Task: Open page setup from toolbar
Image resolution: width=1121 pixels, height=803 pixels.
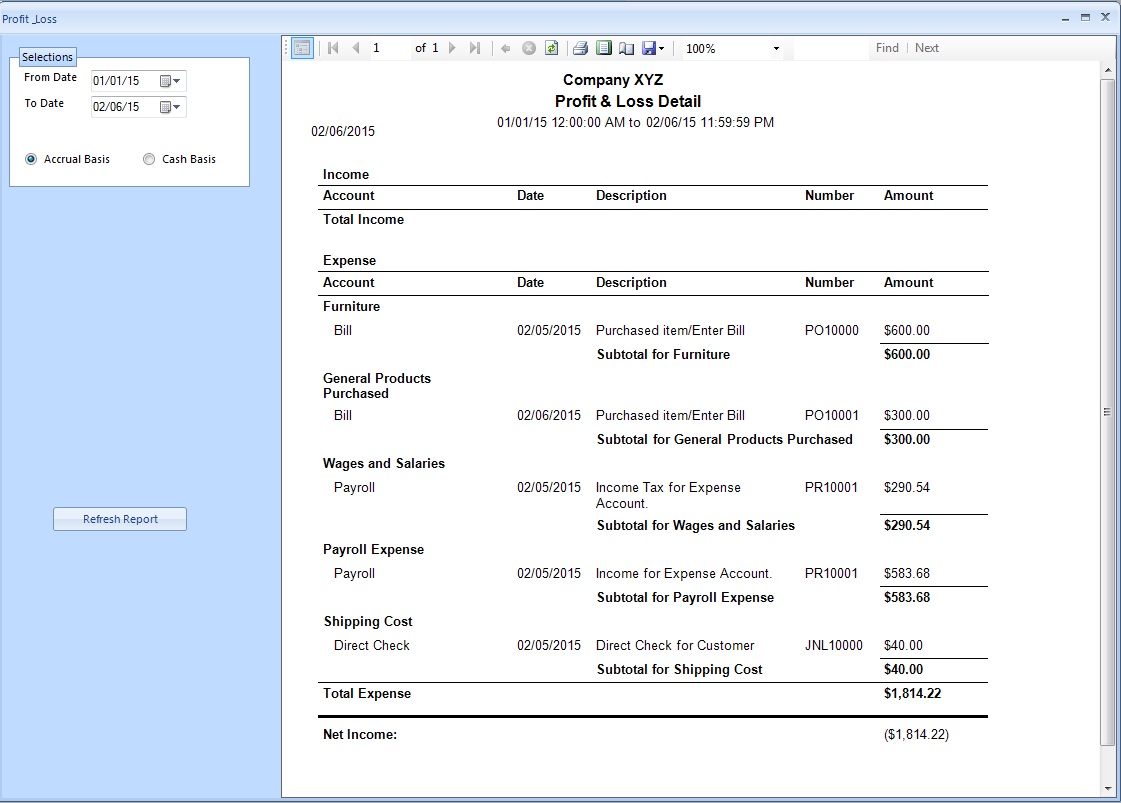Action: click(626, 48)
